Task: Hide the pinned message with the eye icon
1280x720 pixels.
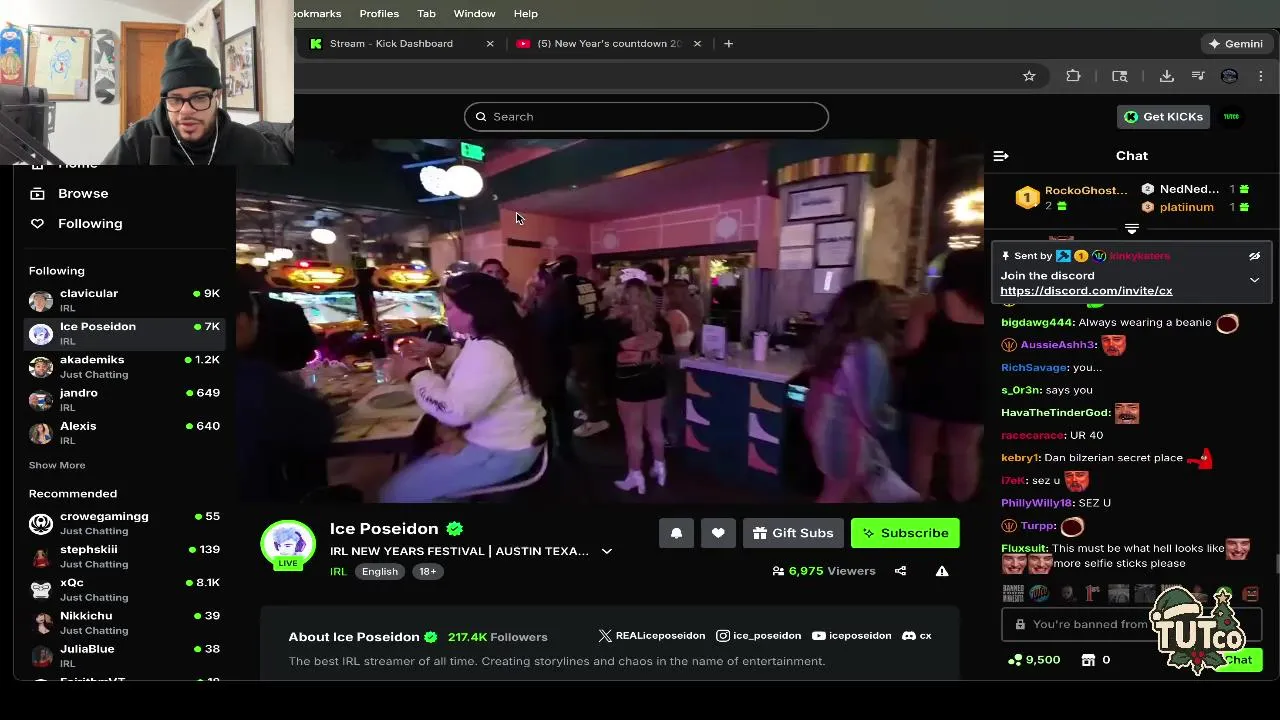Action: [x=1254, y=256]
